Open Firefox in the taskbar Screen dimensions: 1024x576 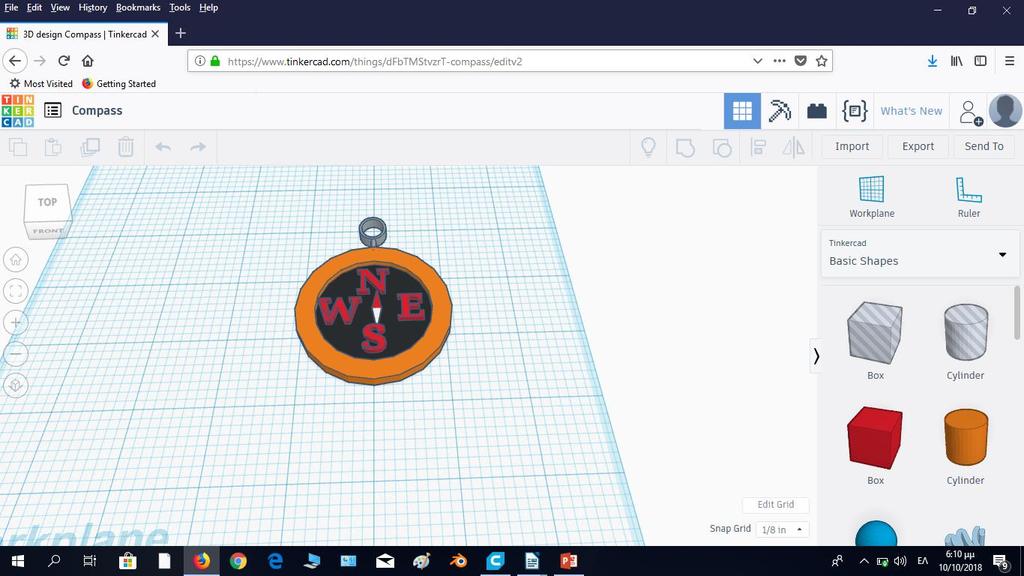(202, 561)
